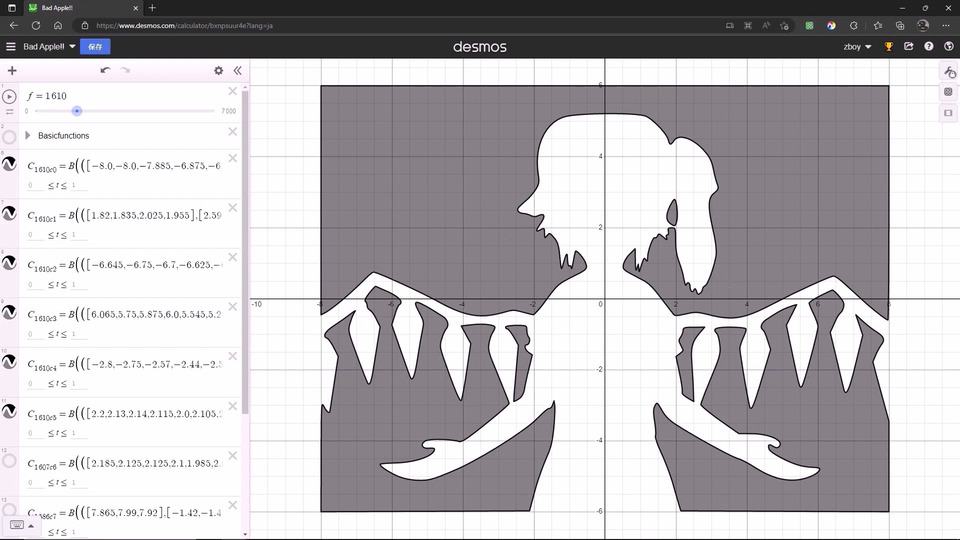Undo the last change
The image size is (960, 540).
(105, 70)
